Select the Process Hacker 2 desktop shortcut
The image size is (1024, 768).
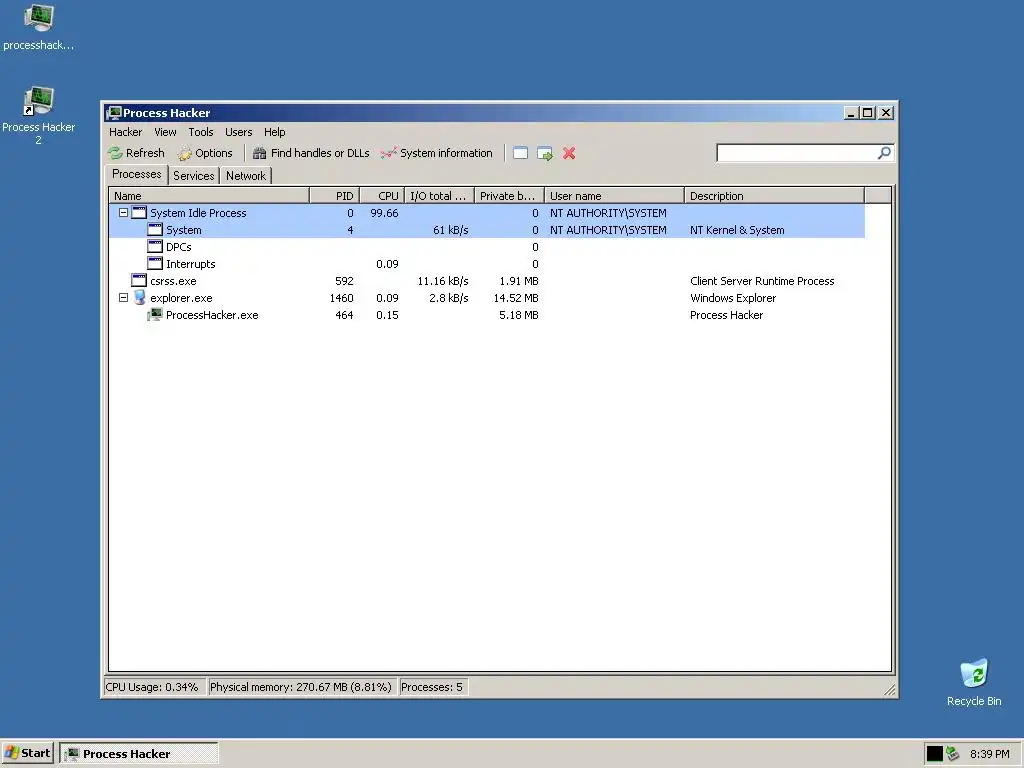tap(39, 116)
